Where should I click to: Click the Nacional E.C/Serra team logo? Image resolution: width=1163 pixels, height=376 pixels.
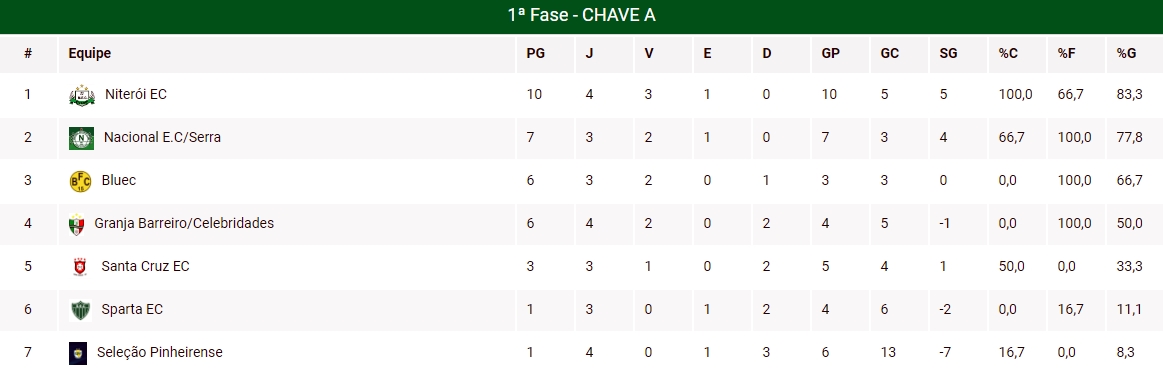point(81,138)
